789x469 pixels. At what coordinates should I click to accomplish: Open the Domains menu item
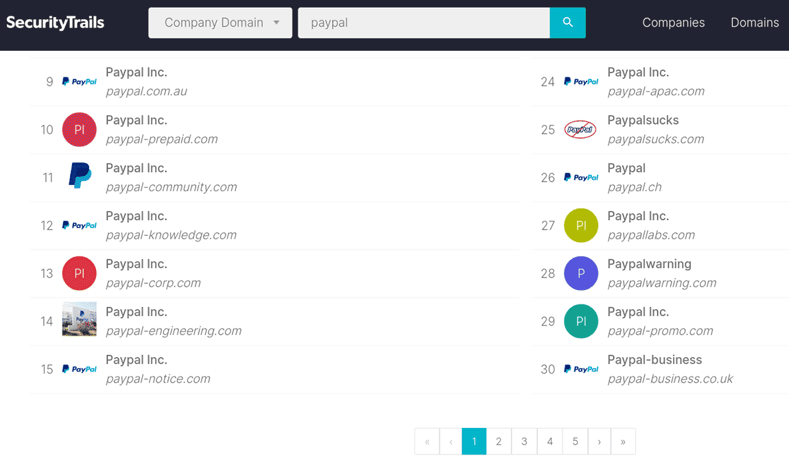tap(755, 23)
